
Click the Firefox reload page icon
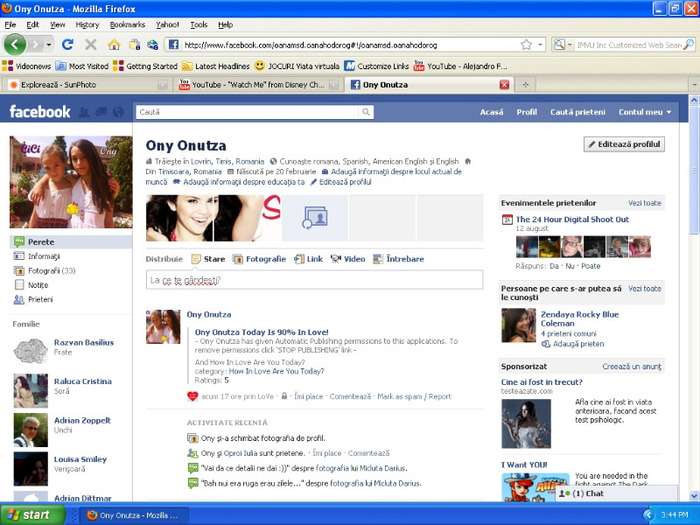click(68, 45)
